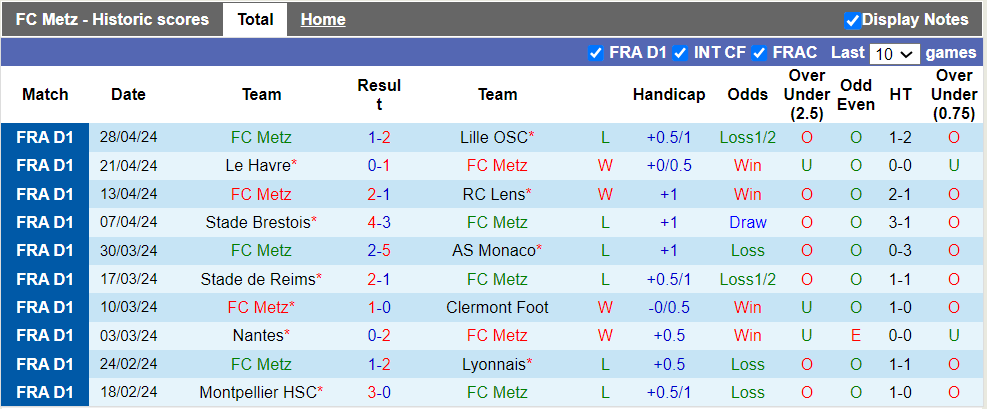Toggle the Display Notes checkbox
This screenshot has height=409, width=987.
[x=852, y=20]
